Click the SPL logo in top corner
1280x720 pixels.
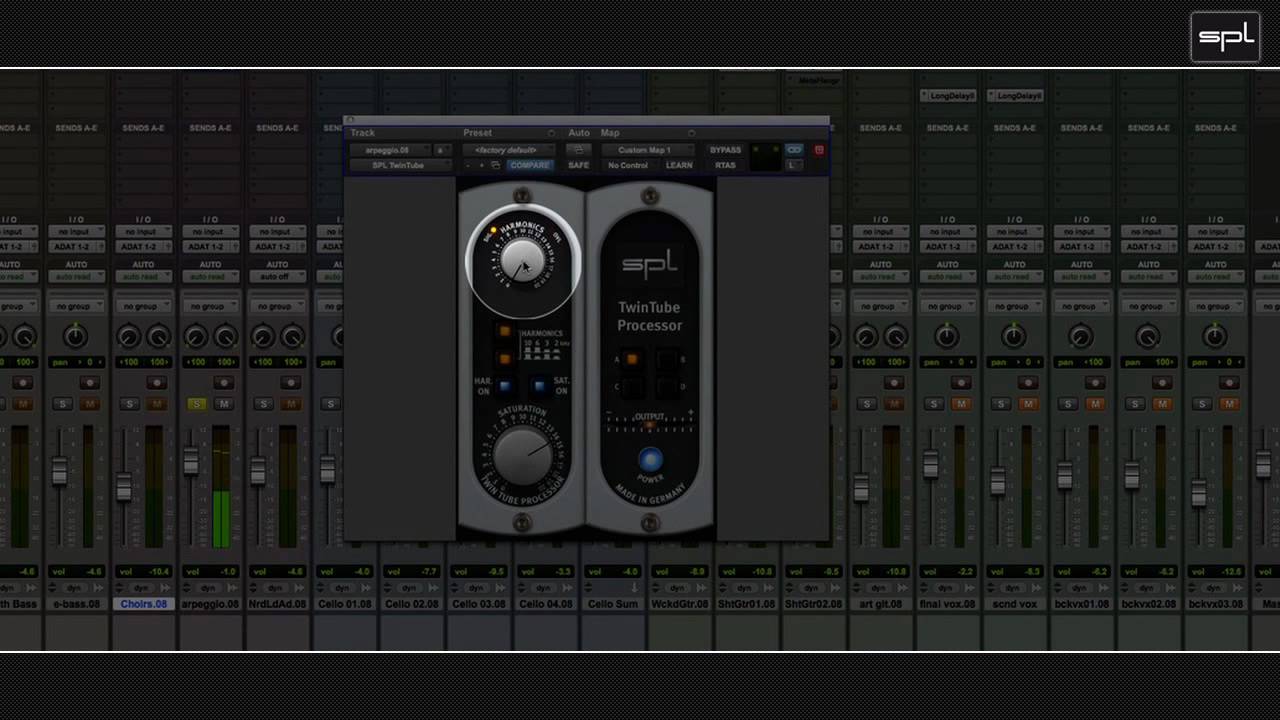pos(1226,38)
